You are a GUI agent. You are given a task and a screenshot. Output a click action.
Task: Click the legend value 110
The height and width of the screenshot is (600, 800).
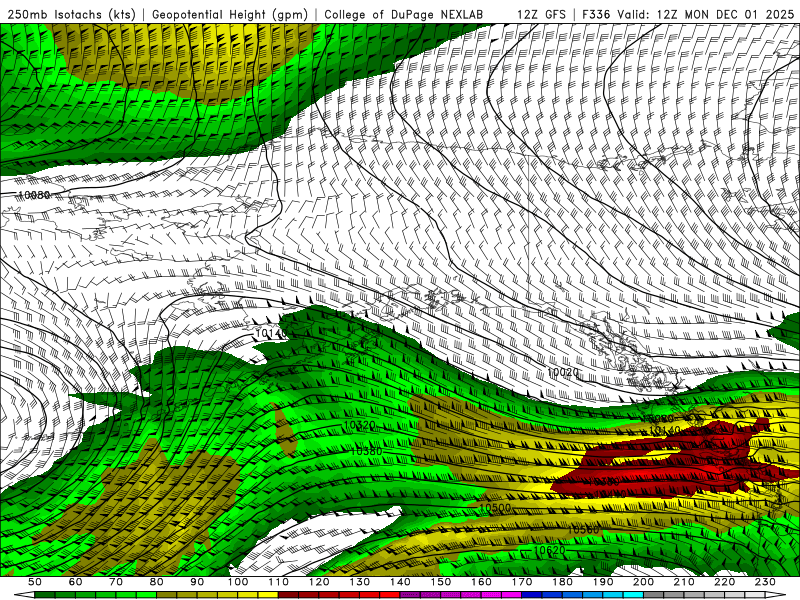pos(279,582)
